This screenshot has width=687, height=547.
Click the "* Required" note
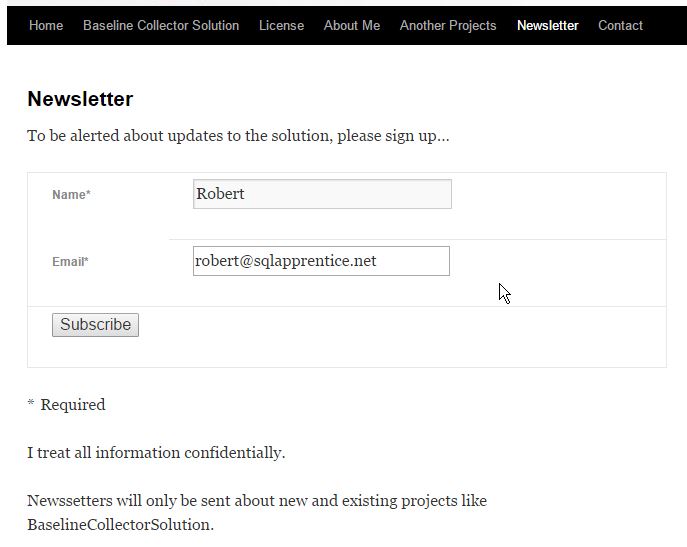point(66,405)
